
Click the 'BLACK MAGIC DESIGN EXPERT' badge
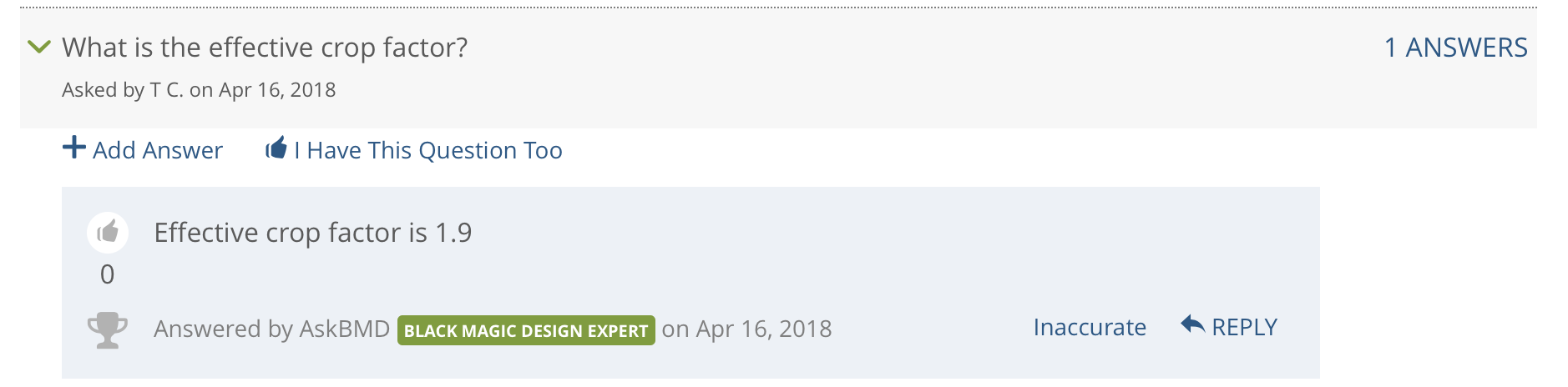526,330
